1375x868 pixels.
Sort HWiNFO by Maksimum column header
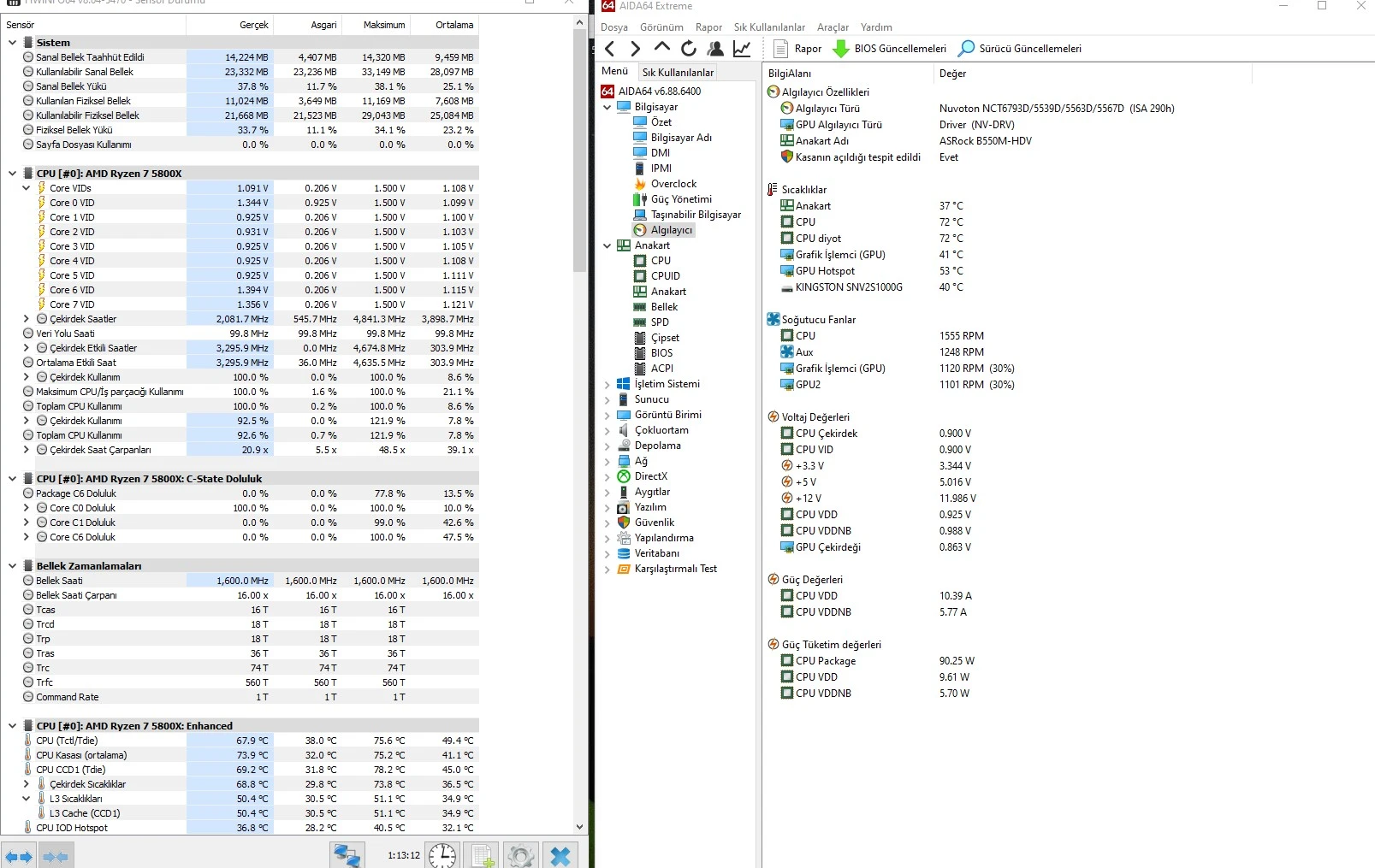pos(376,25)
